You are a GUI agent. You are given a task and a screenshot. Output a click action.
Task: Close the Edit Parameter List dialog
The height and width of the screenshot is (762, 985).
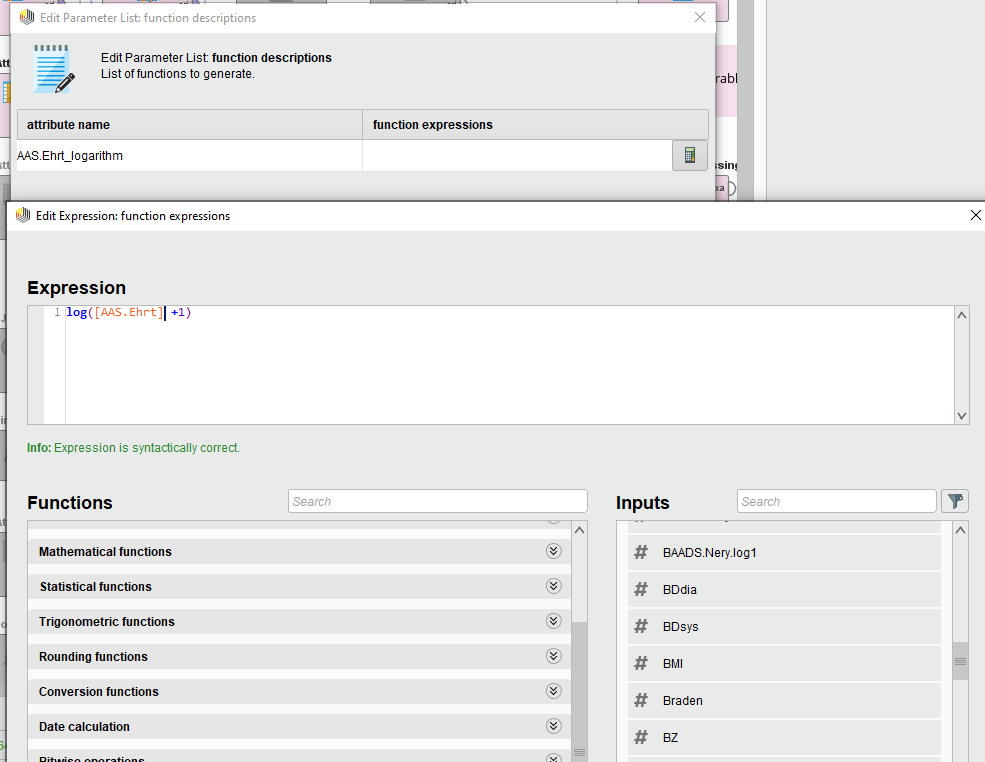[x=700, y=18]
